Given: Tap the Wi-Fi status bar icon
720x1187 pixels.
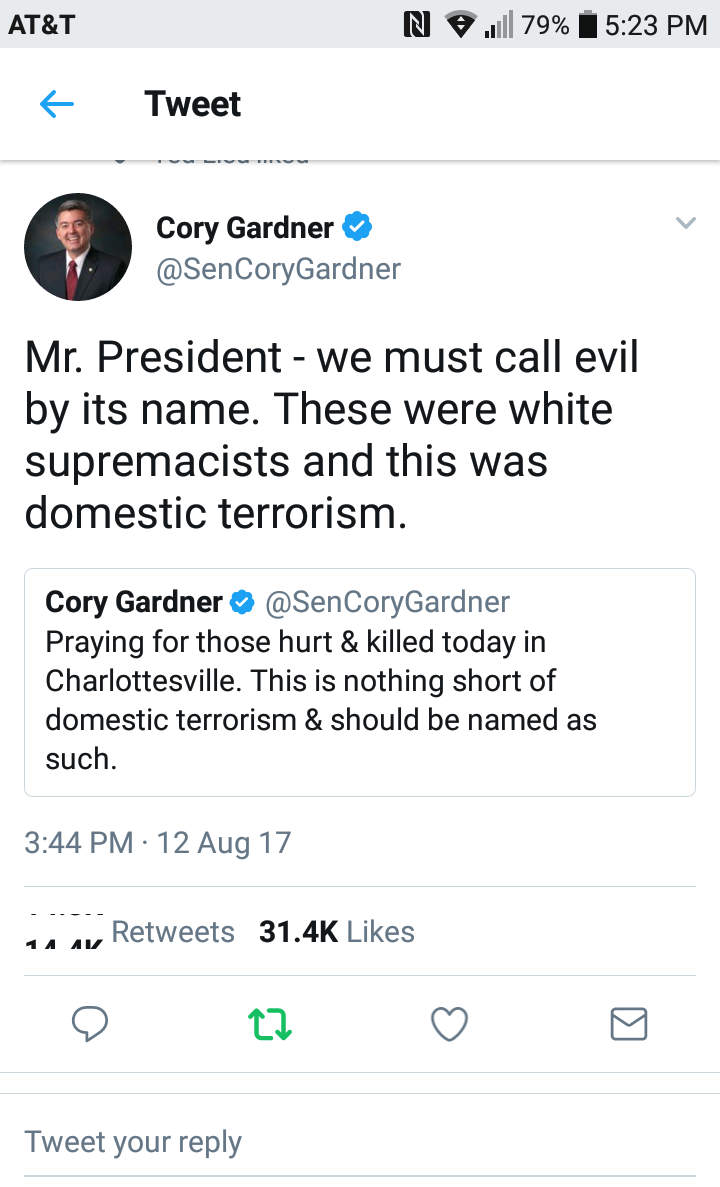Looking at the screenshot, I should pos(460,24).
